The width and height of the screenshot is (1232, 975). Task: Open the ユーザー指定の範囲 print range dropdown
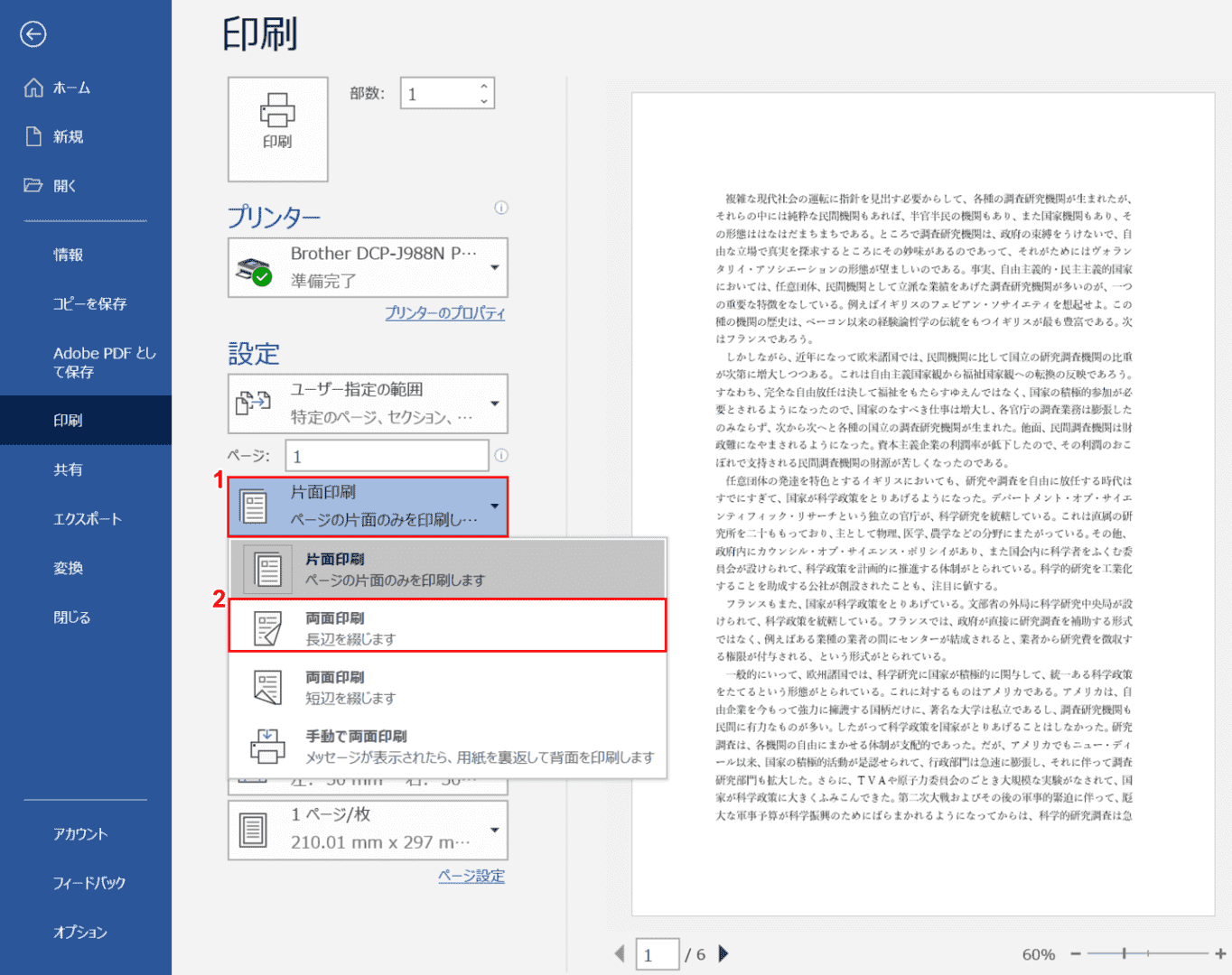pos(368,404)
